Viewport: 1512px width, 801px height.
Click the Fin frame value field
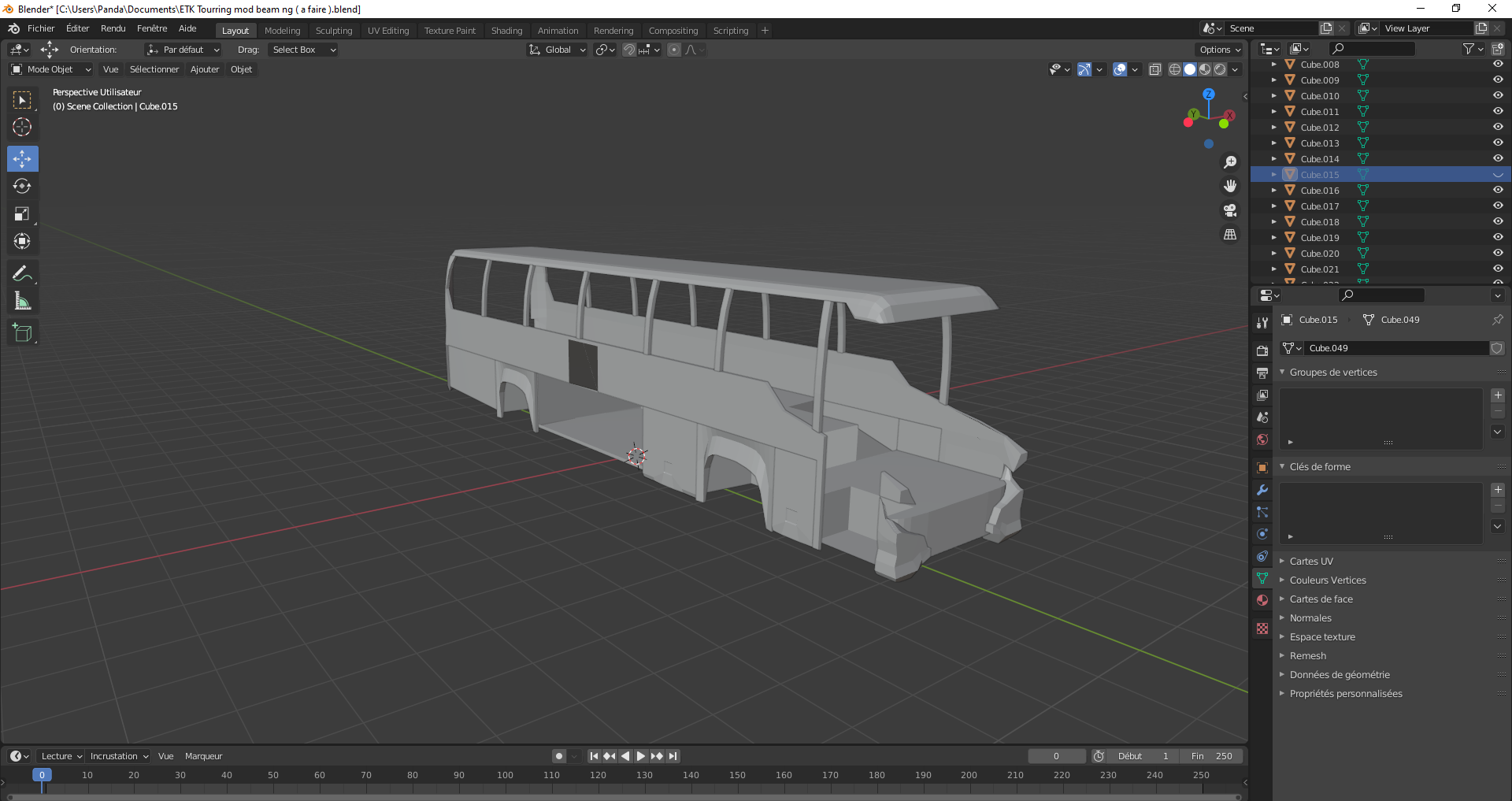pos(1213,756)
